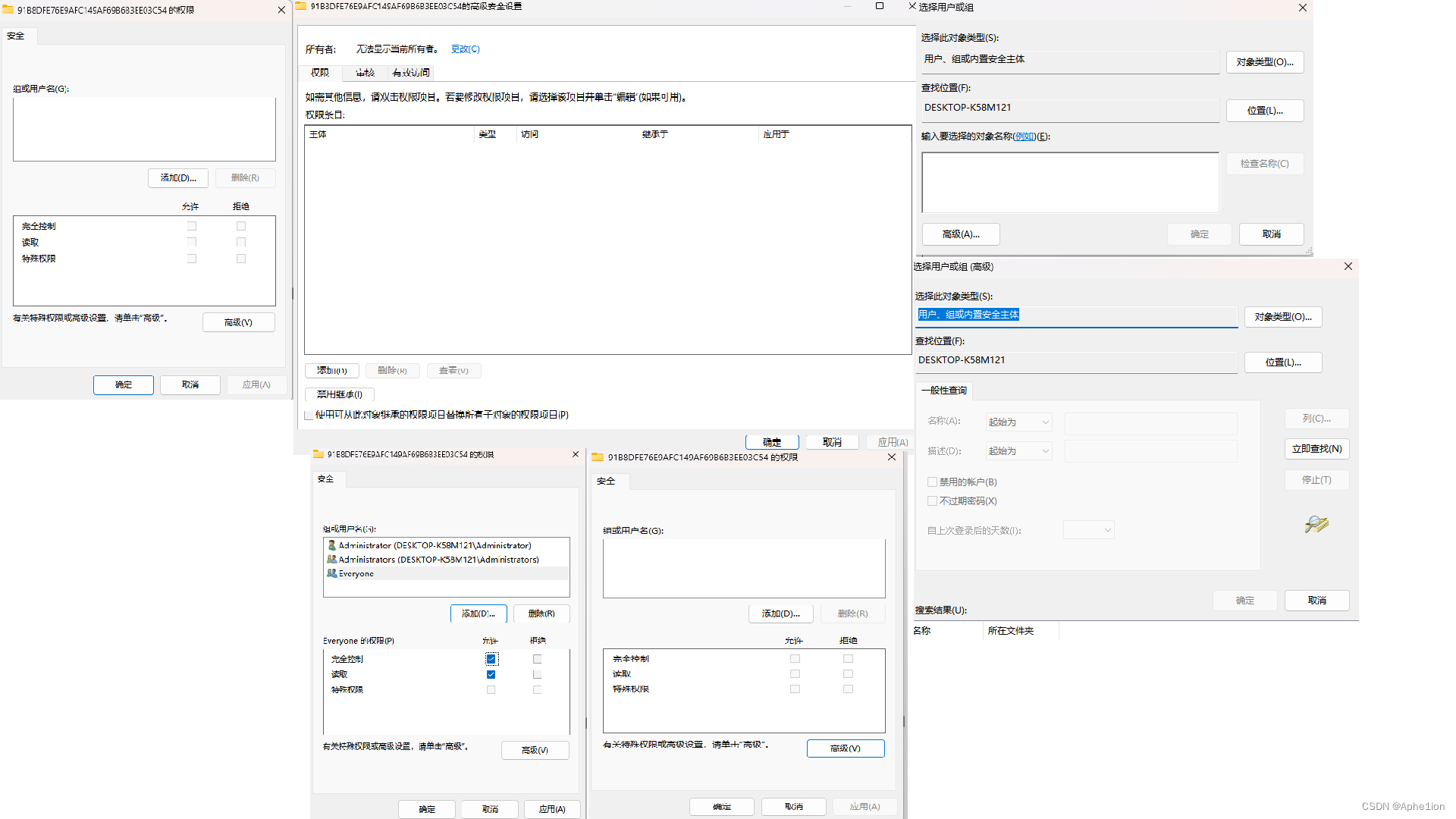Click the 访问 column header
The width and height of the screenshot is (1456, 819).
[x=578, y=134]
